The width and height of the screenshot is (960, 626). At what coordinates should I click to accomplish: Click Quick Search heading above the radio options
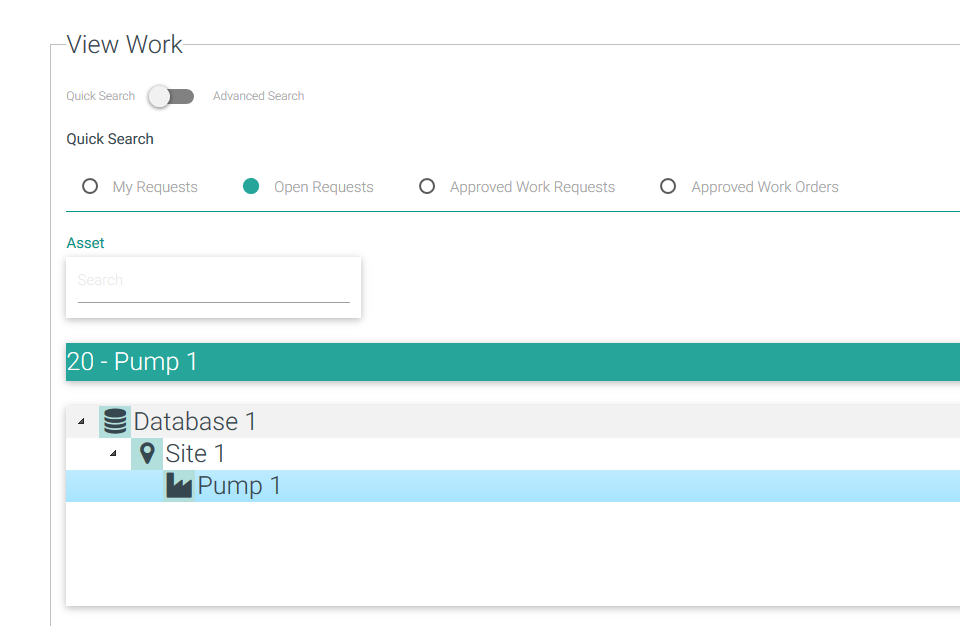pyautogui.click(x=110, y=139)
